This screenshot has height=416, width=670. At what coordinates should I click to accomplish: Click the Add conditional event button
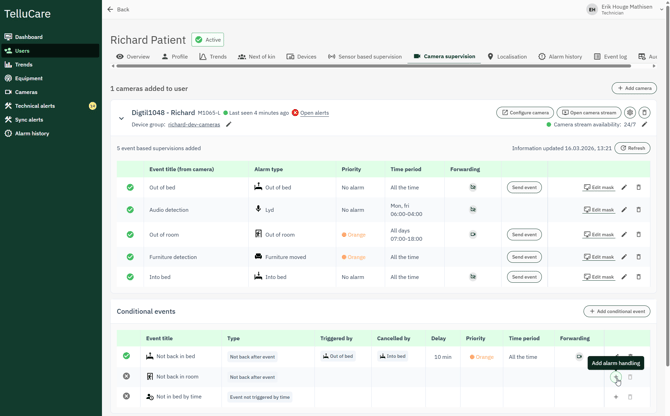pos(617,311)
